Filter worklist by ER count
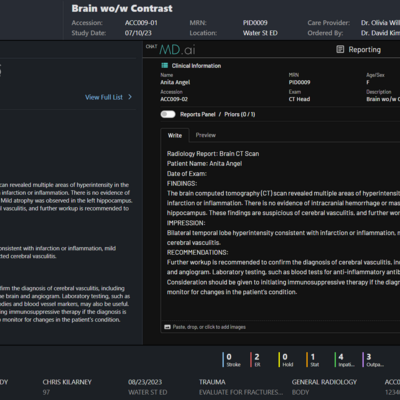The height and width of the screenshot is (400, 400). tap(256, 360)
